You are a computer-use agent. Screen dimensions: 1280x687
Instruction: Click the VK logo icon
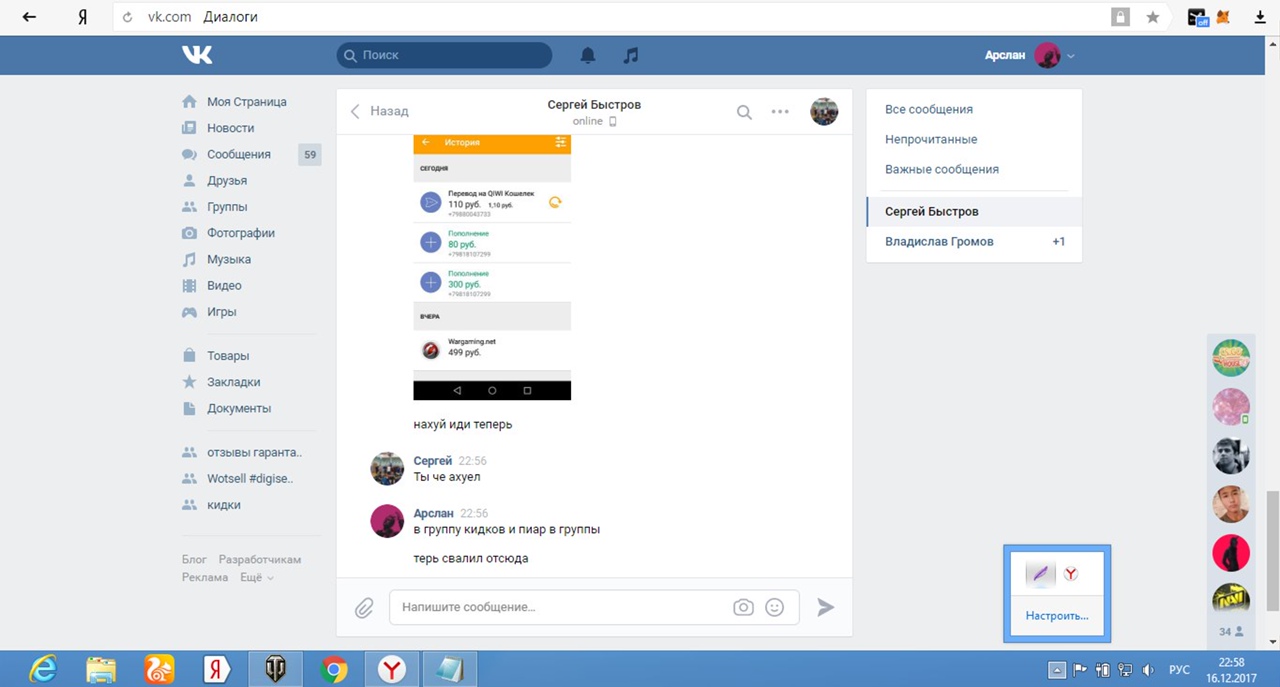click(197, 56)
